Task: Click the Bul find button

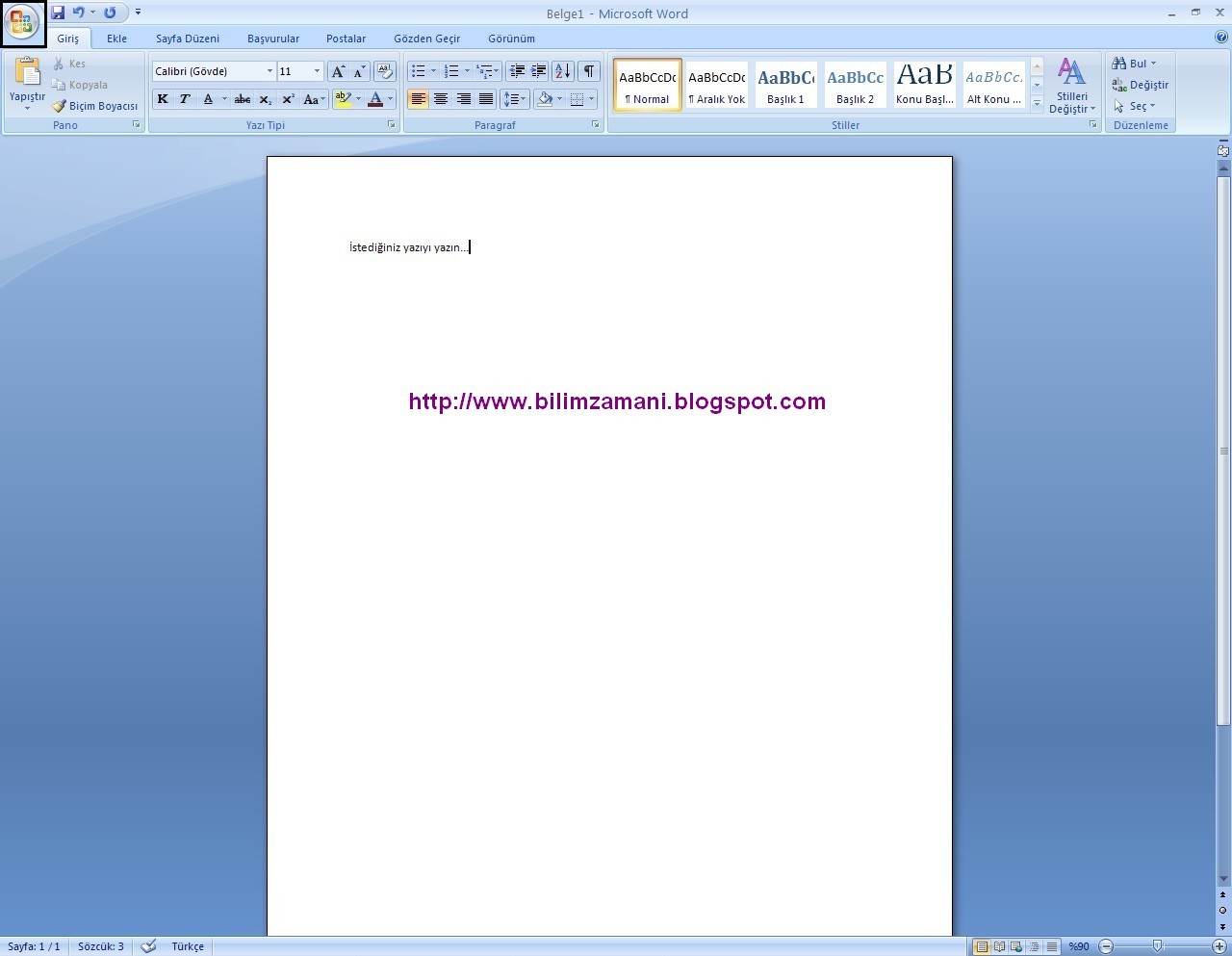Action: [x=1134, y=64]
